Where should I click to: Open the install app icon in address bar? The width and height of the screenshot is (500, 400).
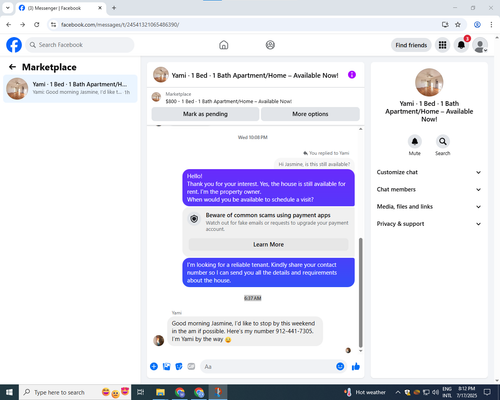click(x=445, y=25)
